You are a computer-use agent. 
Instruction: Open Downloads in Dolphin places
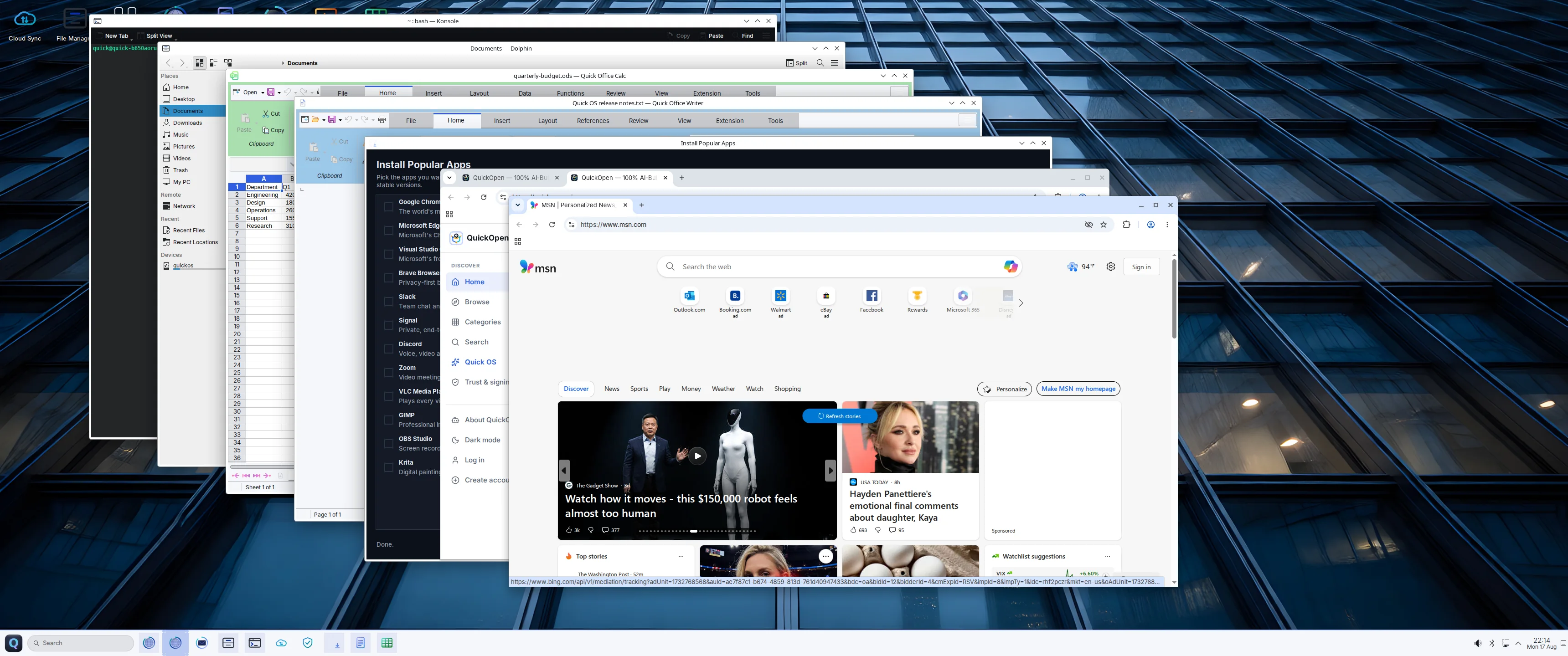187,122
